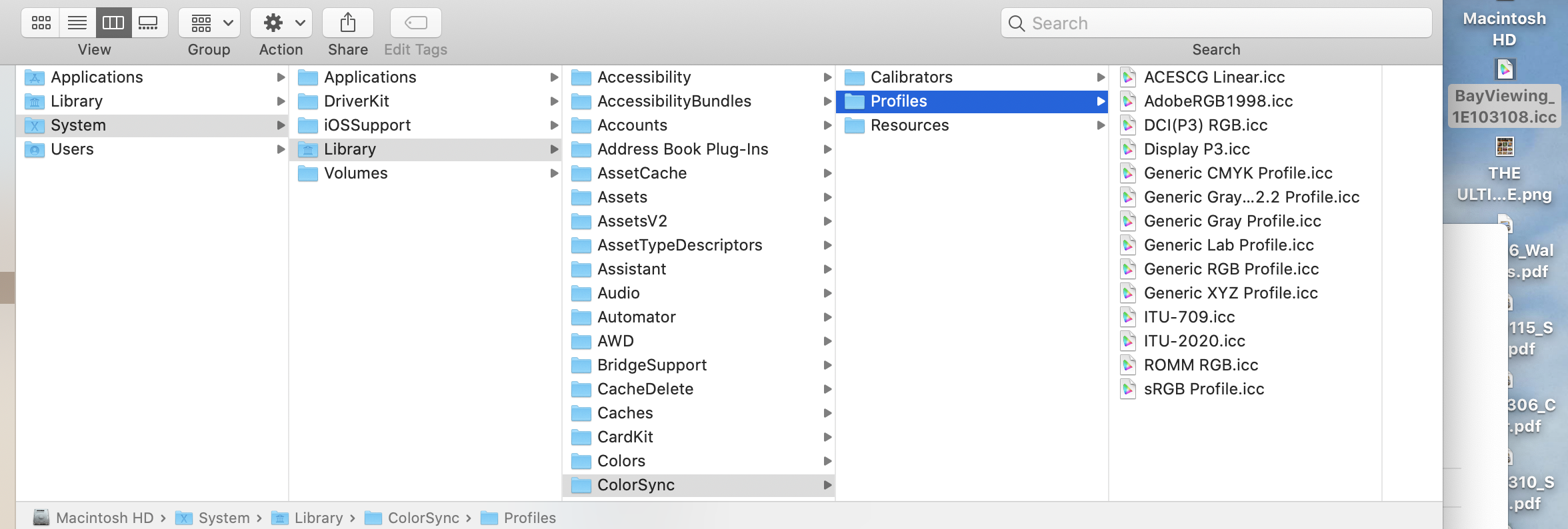The image size is (1568, 529).
Task: Switch to icon view
Action: pos(41,23)
